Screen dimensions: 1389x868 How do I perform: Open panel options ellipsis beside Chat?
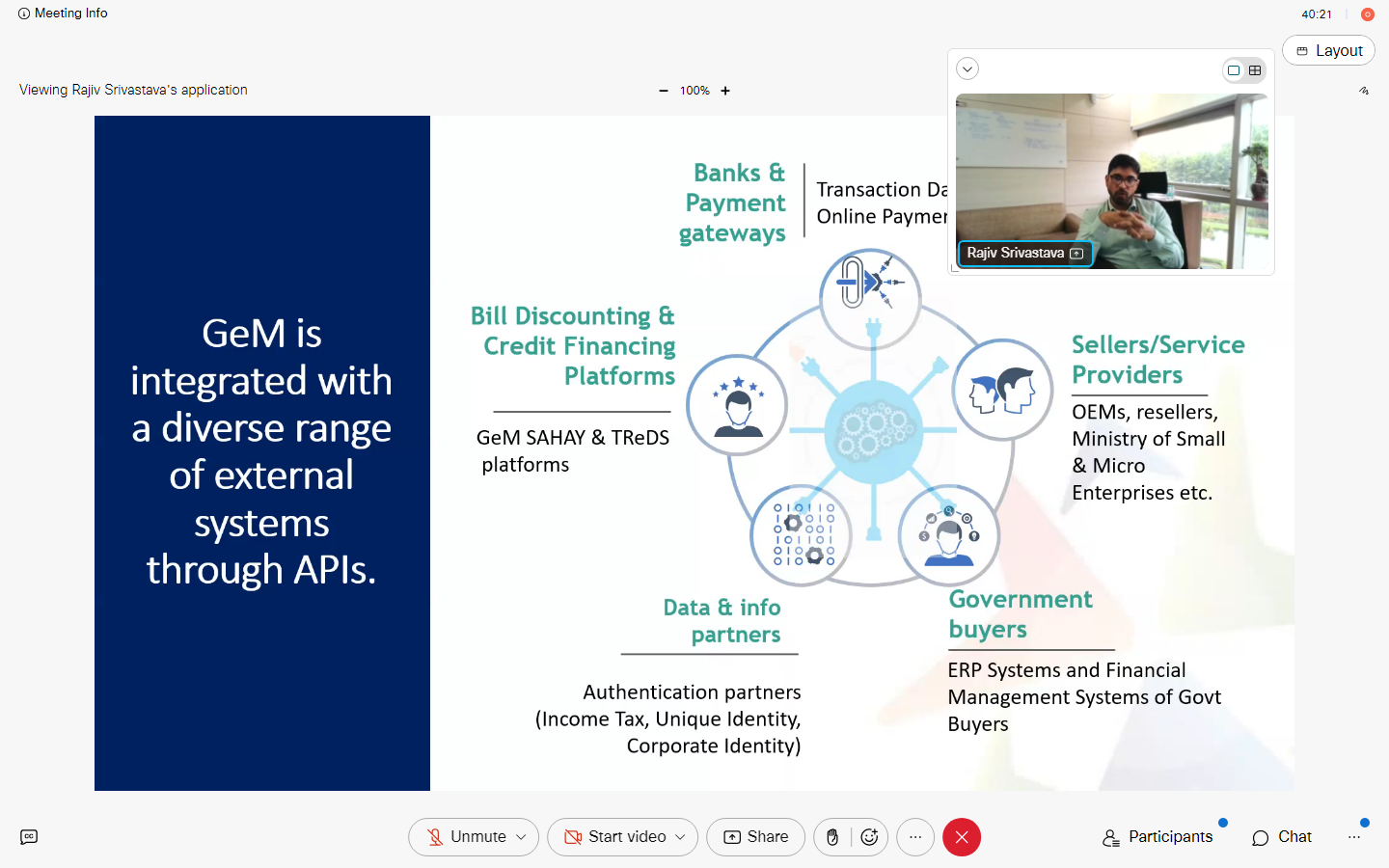coord(1354,837)
